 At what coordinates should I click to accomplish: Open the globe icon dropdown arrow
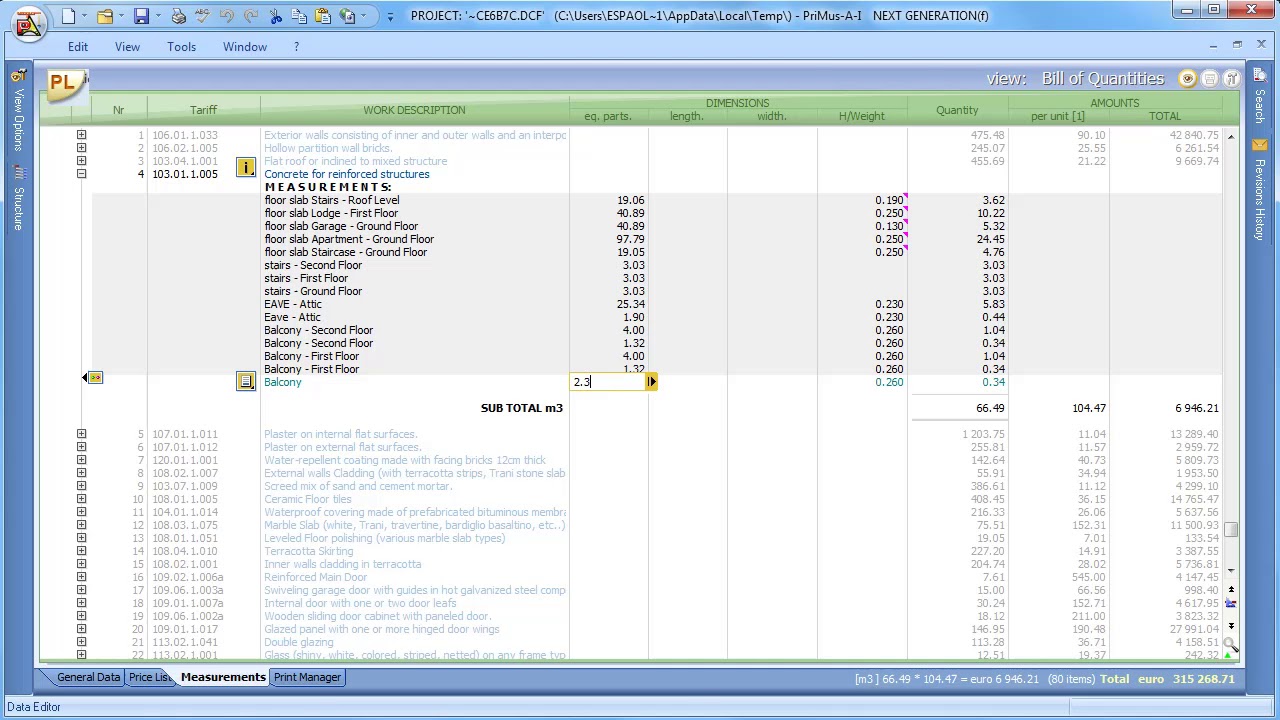coord(364,16)
